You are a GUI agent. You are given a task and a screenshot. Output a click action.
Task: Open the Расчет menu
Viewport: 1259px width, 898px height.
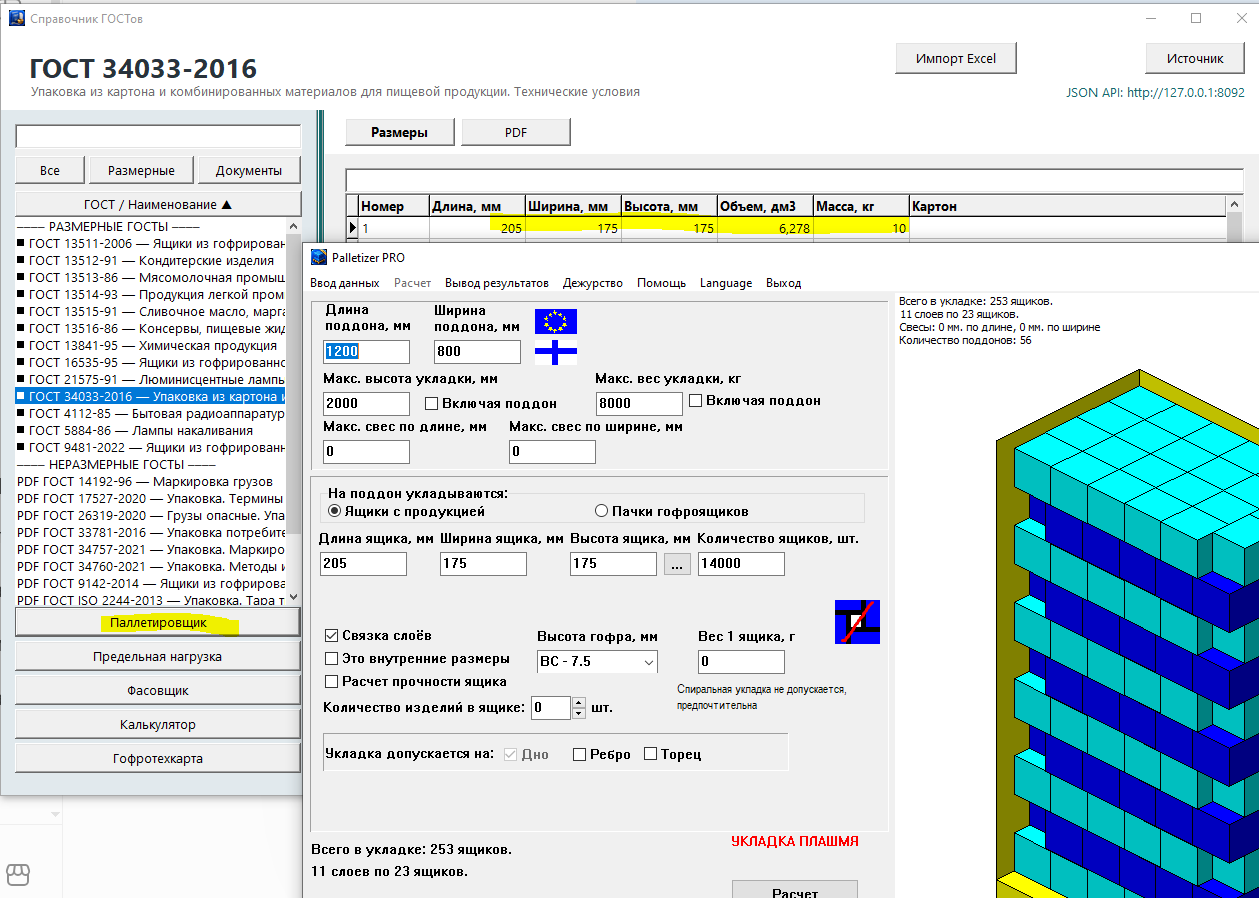[413, 283]
